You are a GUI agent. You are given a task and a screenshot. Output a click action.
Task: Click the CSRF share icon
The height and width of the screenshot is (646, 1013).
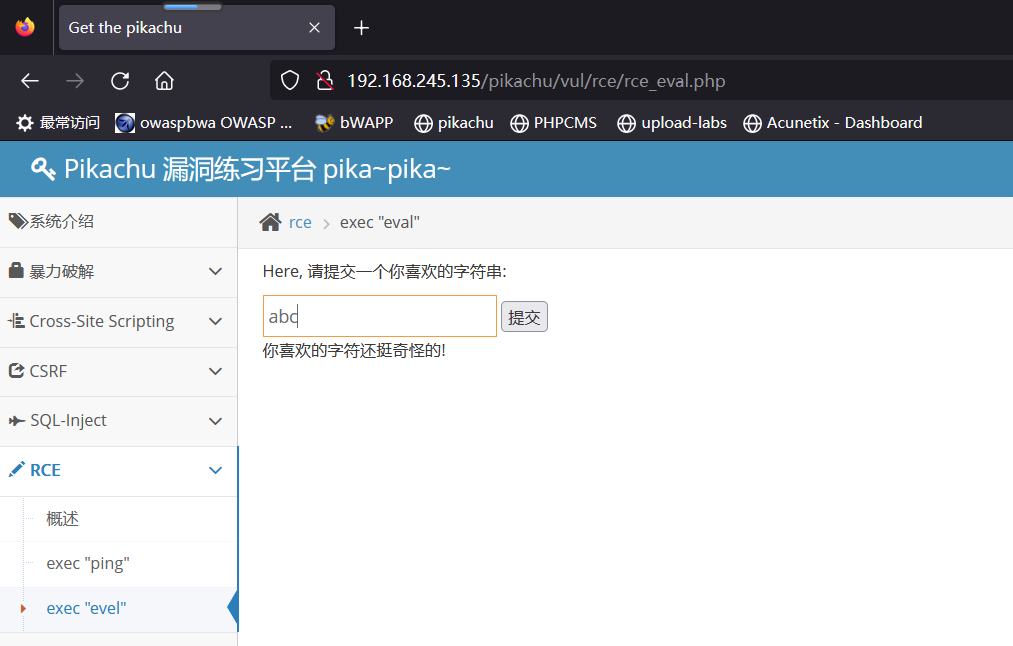pos(16,371)
